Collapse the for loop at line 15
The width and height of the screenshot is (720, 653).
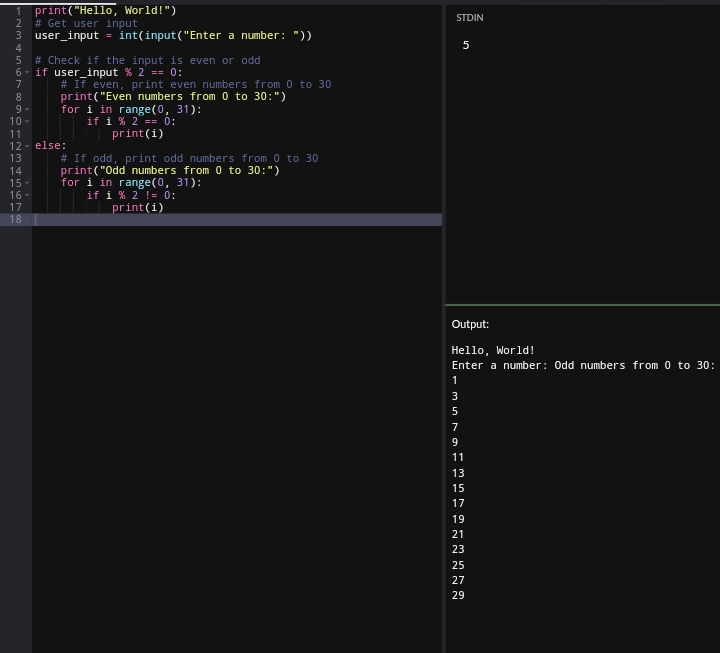[27, 183]
